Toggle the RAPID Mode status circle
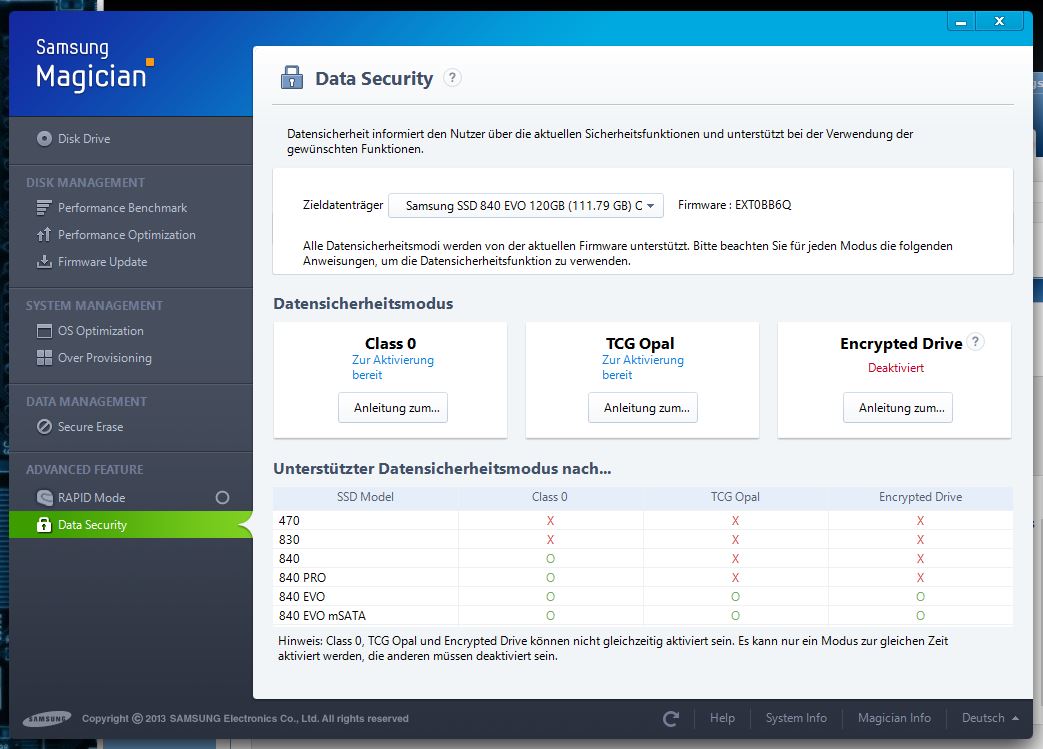The height and width of the screenshot is (749, 1043). click(x=222, y=498)
